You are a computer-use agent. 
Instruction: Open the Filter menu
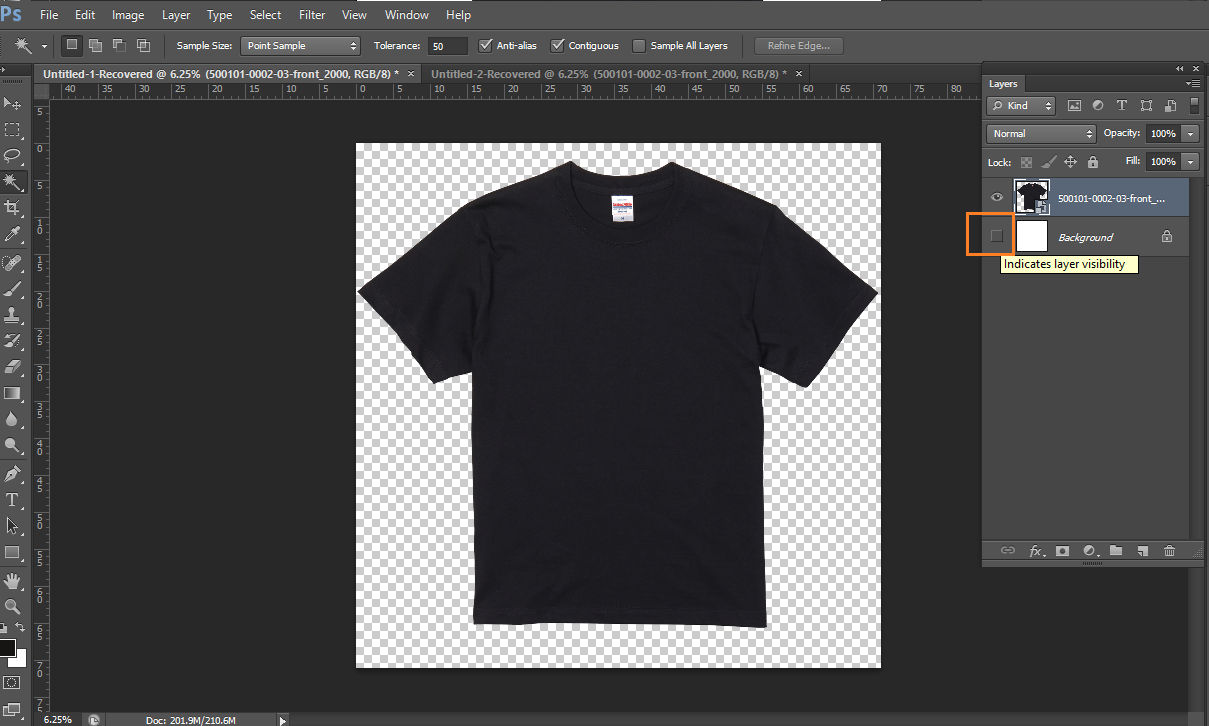[312, 15]
